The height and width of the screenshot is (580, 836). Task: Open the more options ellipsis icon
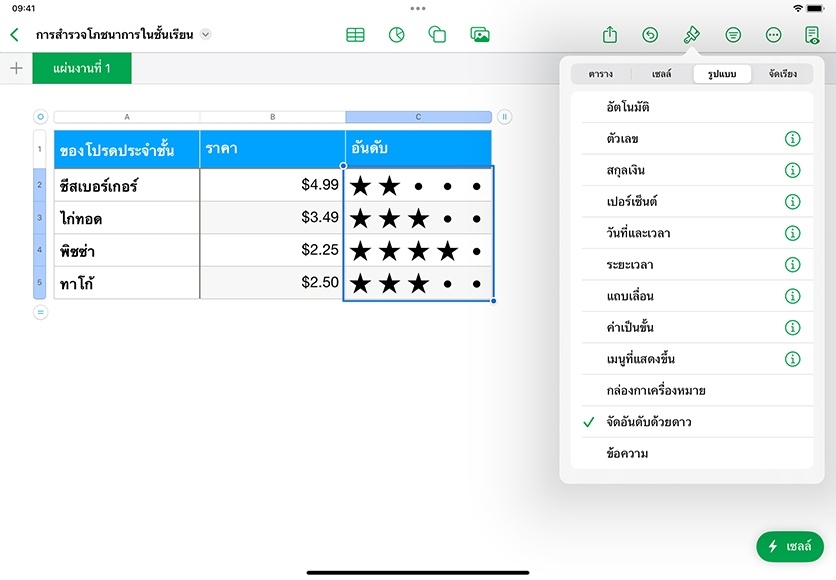773,35
